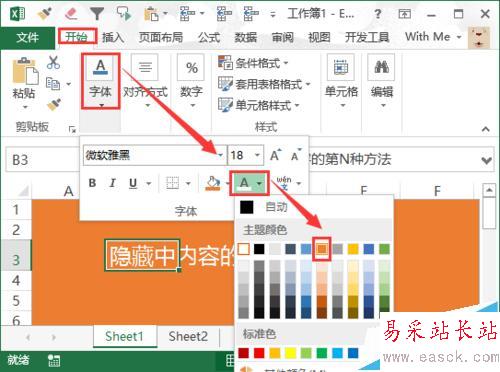Pick the gold theme color swatch

click(x=353, y=249)
